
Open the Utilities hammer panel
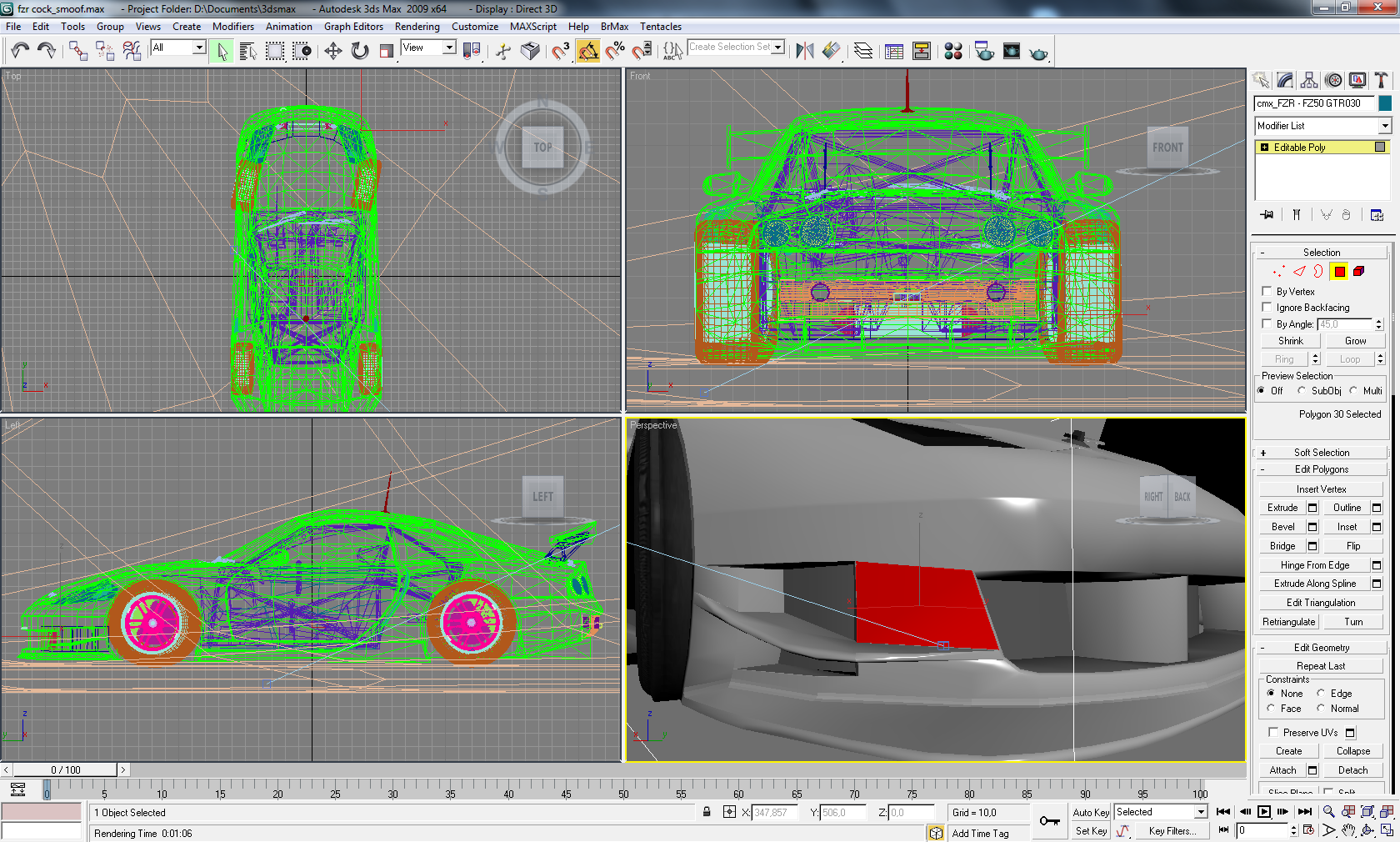point(1381,80)
